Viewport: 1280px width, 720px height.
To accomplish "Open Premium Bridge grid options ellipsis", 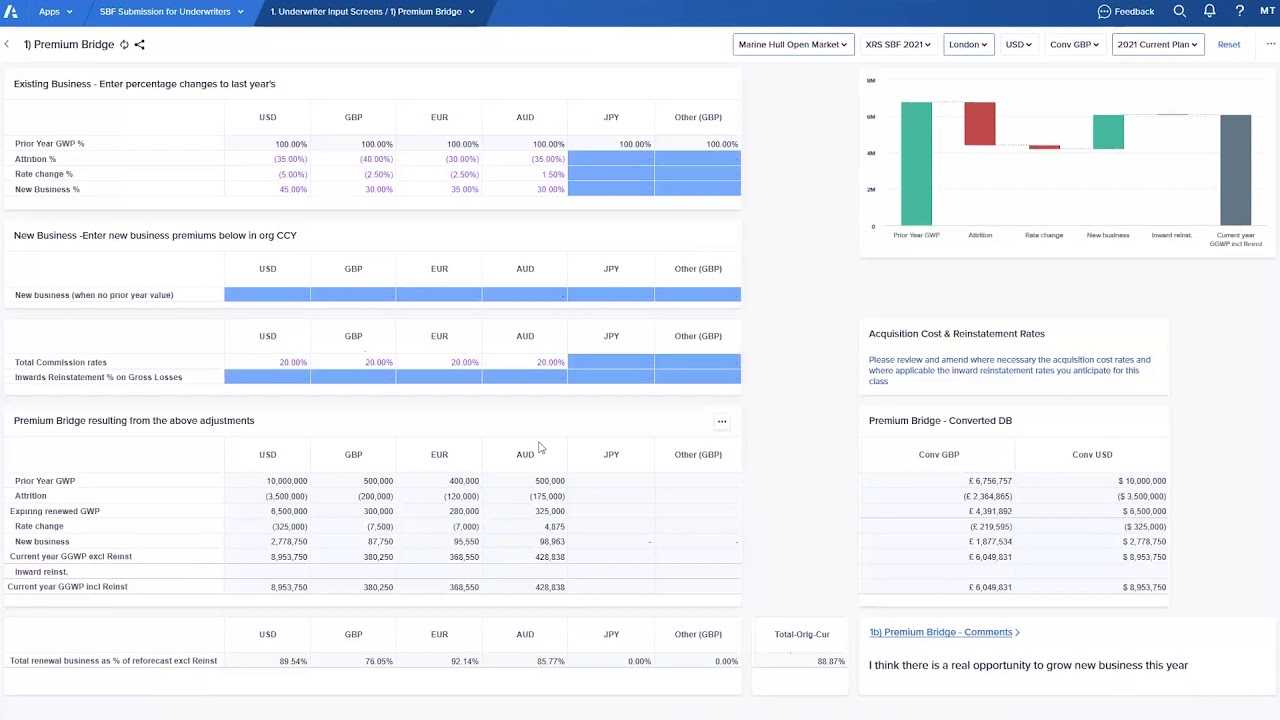I will pos(722,421).
